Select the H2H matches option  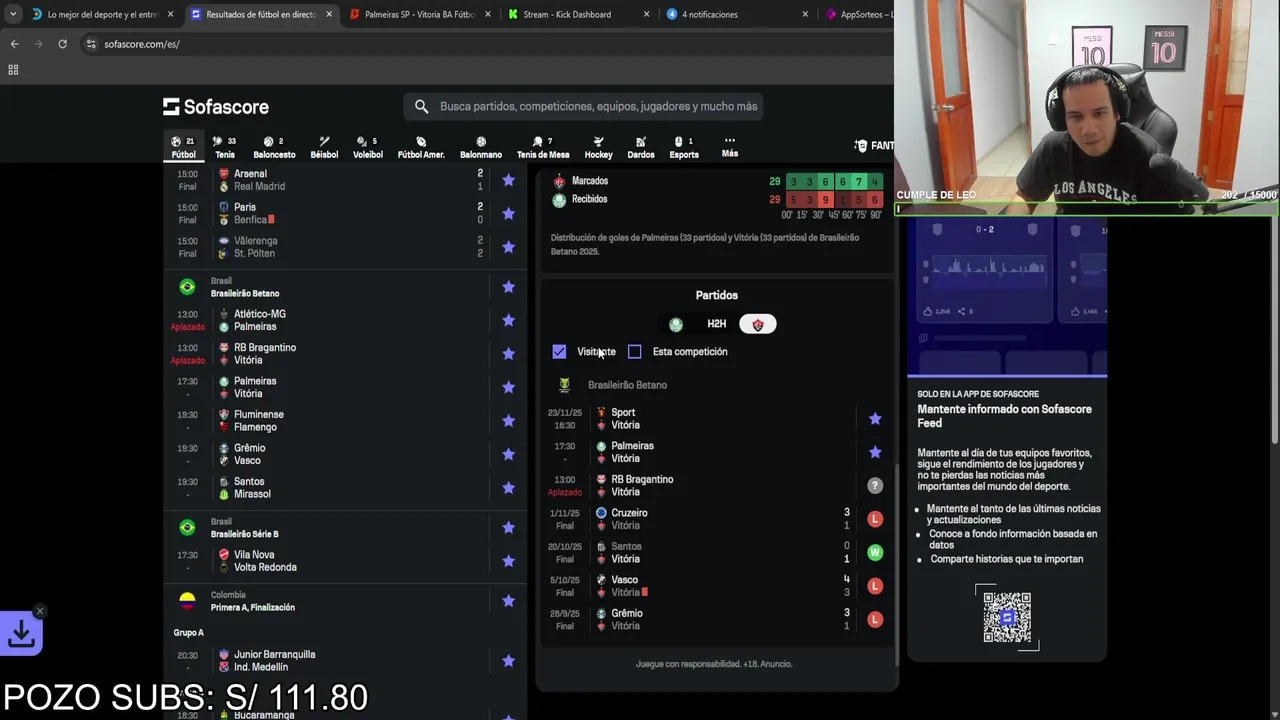716,324
